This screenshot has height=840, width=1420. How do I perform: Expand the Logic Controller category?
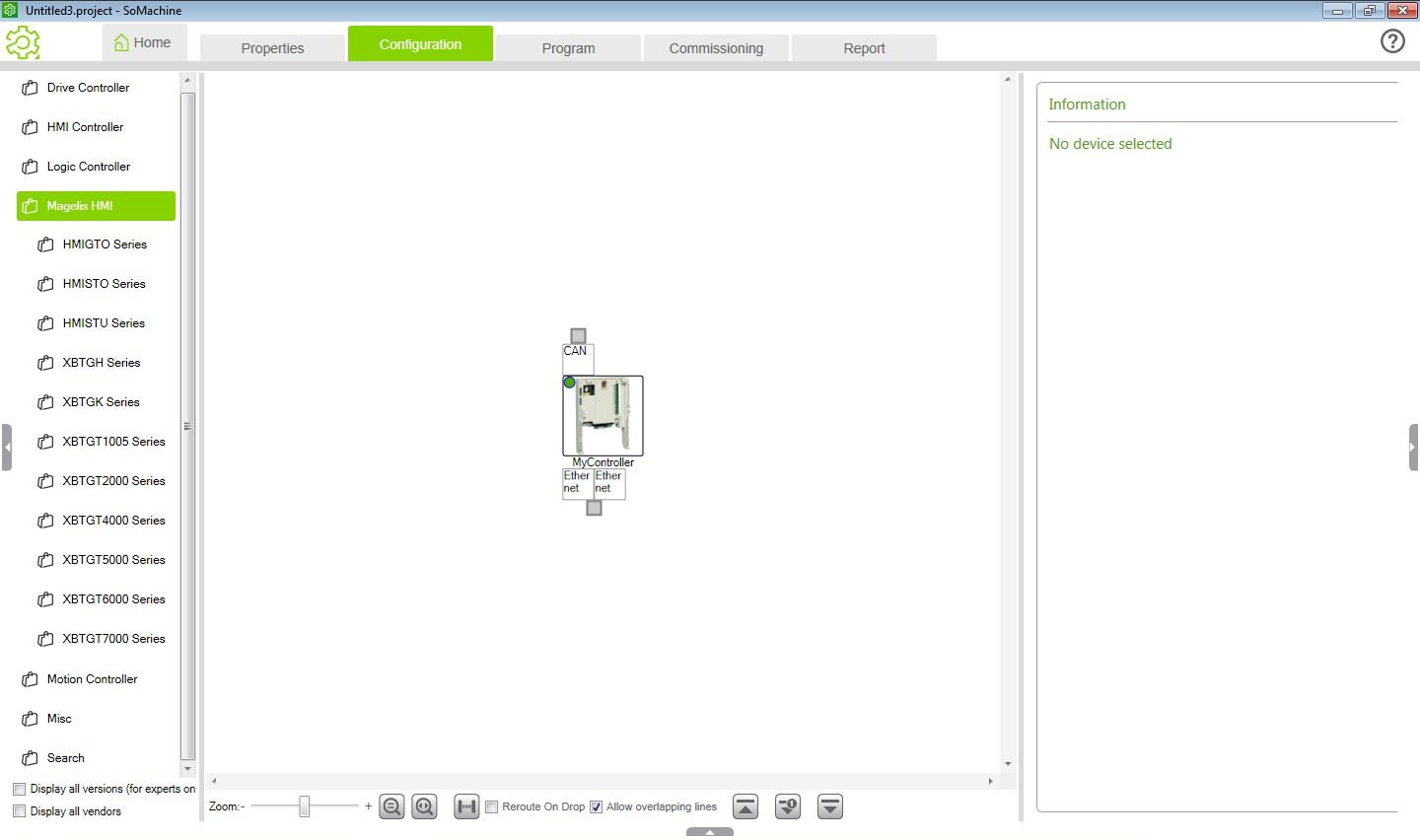coord(96,167)
